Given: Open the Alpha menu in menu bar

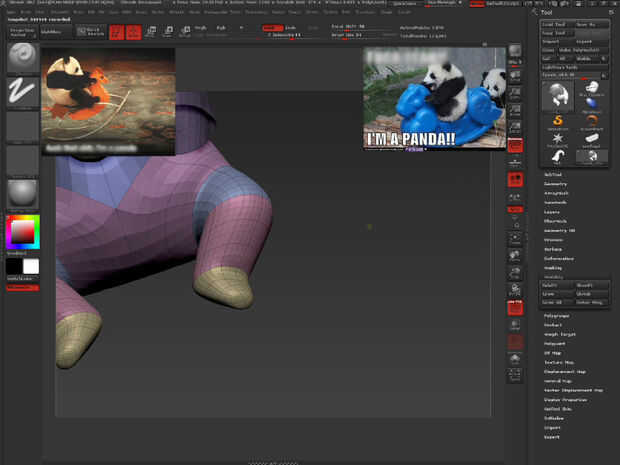Looking at the screenshot, I should 11,12.
